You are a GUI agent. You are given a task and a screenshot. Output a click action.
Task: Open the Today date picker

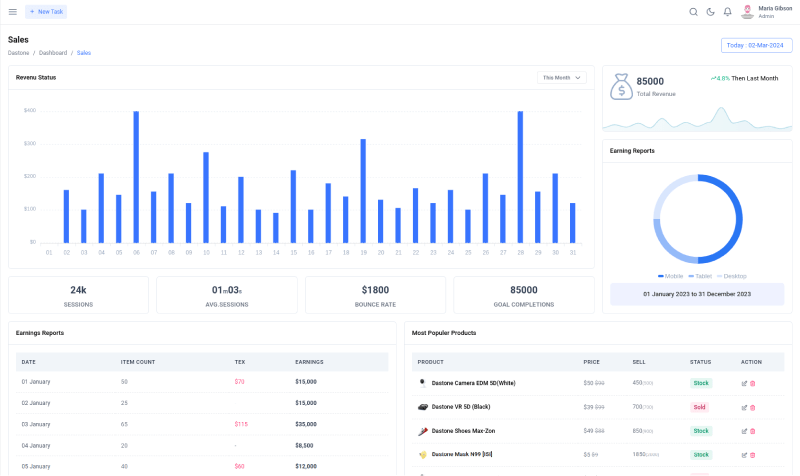click(755, 45)
